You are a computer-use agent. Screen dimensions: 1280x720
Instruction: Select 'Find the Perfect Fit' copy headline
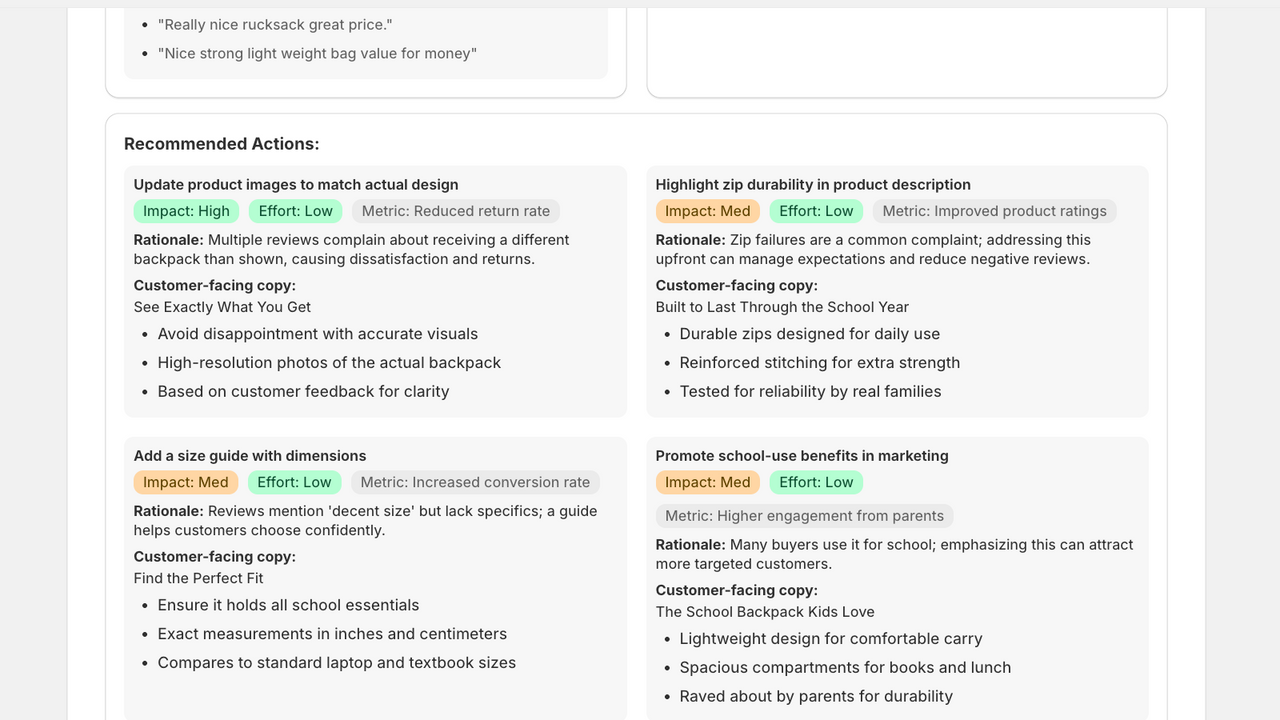[199, 578]
